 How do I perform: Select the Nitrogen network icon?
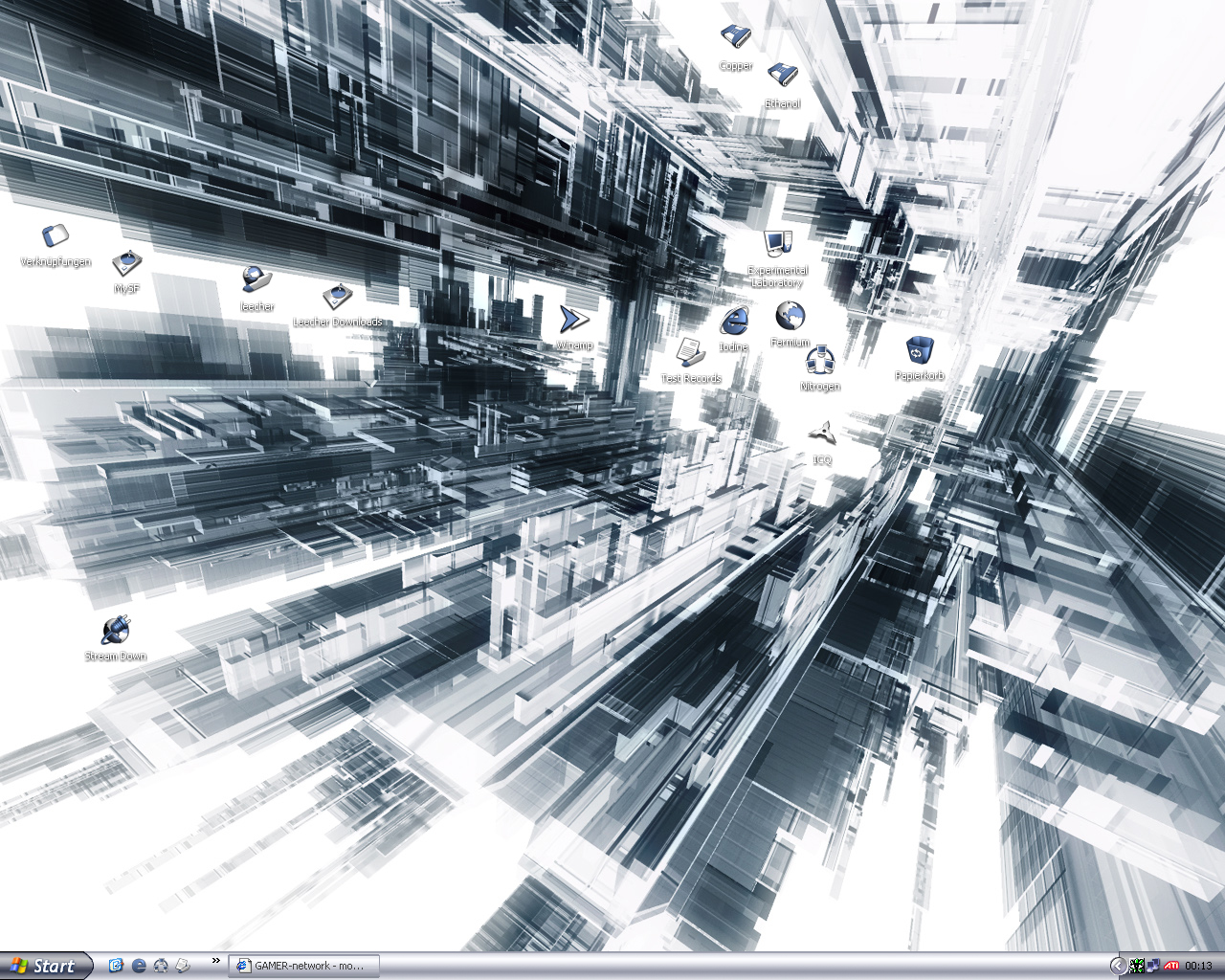[819, 361]
